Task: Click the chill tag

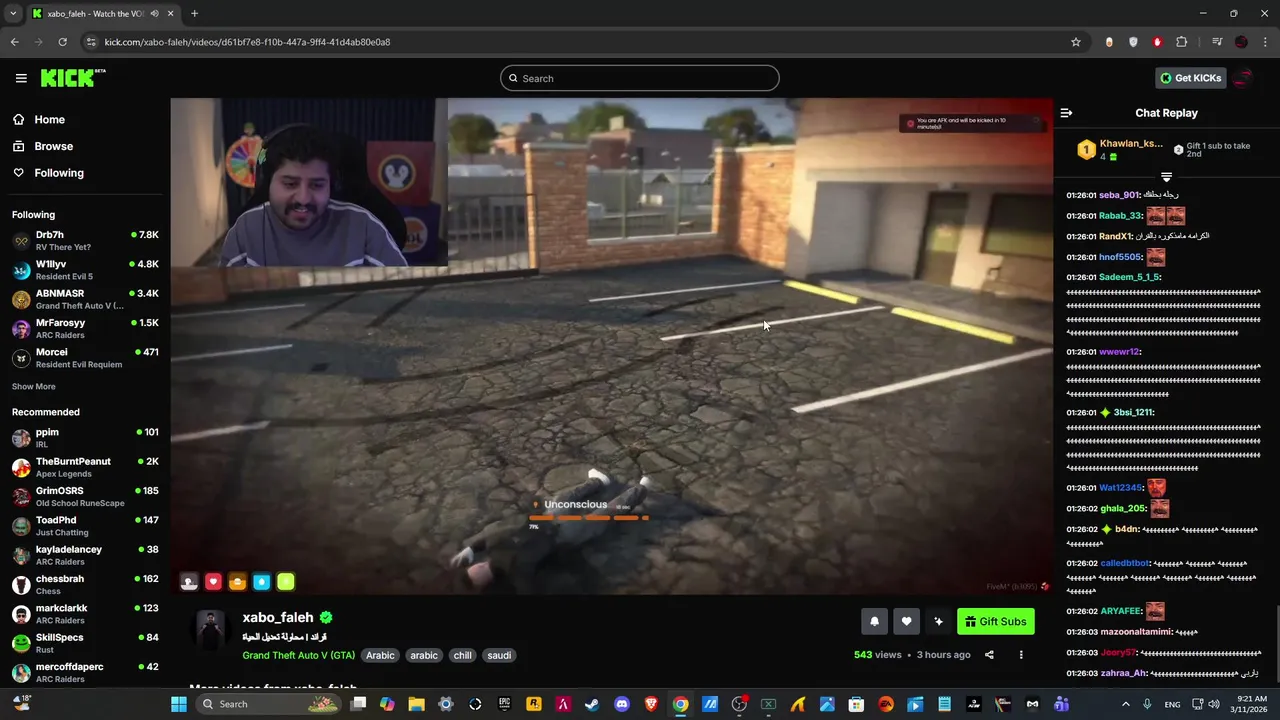Action: point(462,655)
